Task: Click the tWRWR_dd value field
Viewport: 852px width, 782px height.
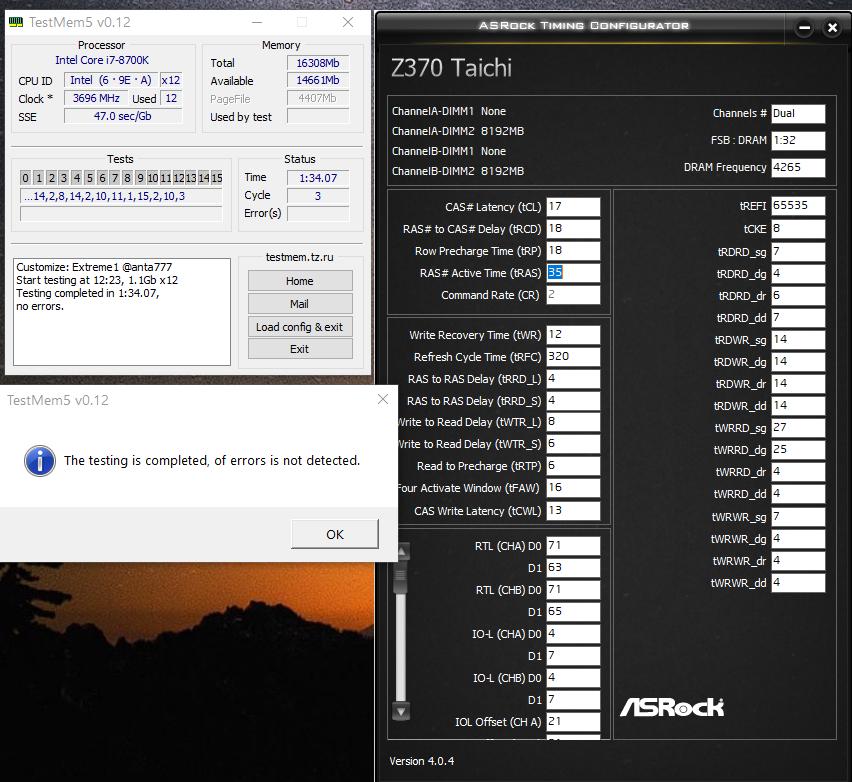Action: (x=798, y=583)
